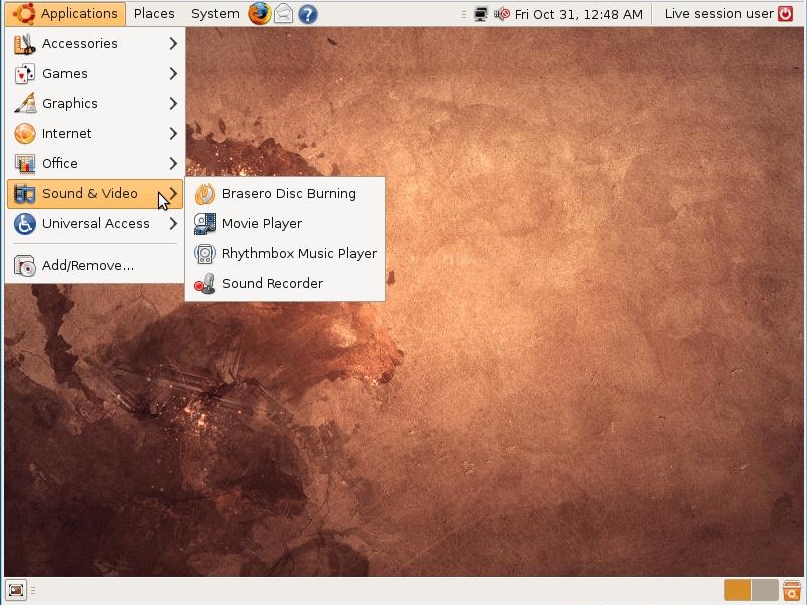Screen dimensions: 807x605
Task: Switch to the first orange workspace
Action: point(737,590)
